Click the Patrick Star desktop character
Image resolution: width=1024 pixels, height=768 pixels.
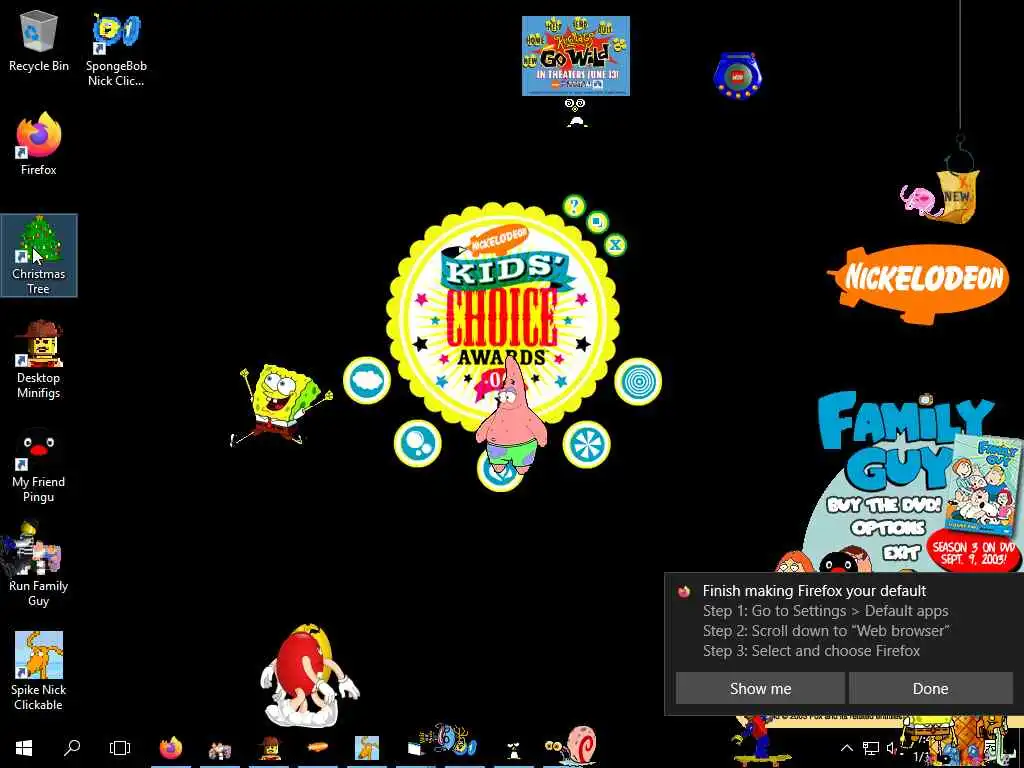click(x=511, y=418)
